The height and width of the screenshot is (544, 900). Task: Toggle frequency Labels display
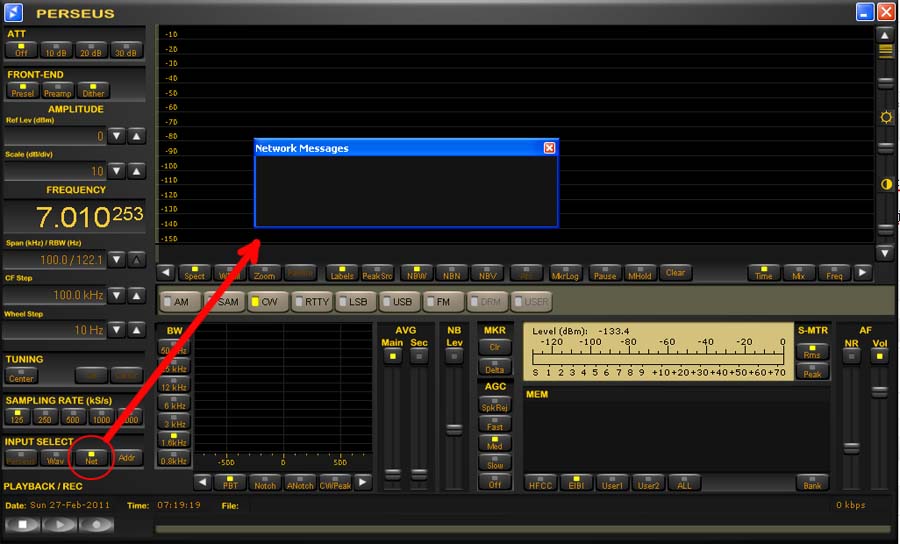(342, 273)
